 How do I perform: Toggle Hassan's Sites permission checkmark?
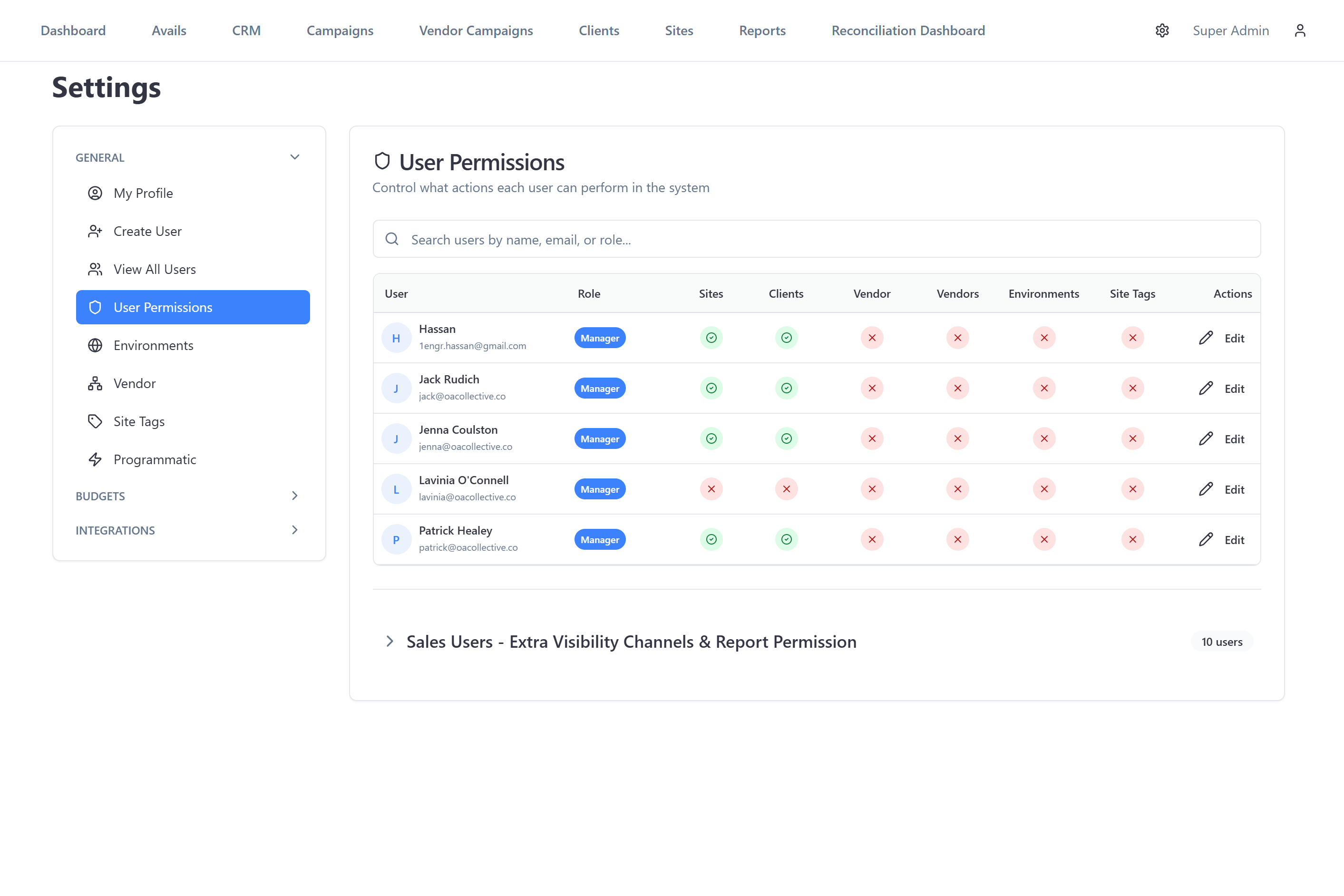[711, 338]
